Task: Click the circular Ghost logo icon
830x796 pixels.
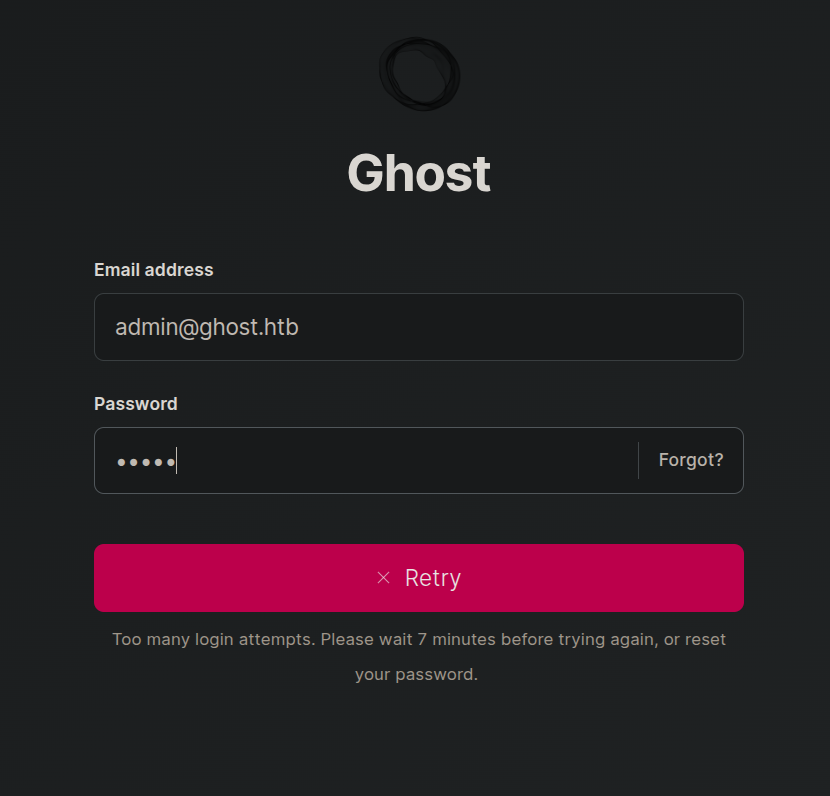Action: click(x=419, y=74)
